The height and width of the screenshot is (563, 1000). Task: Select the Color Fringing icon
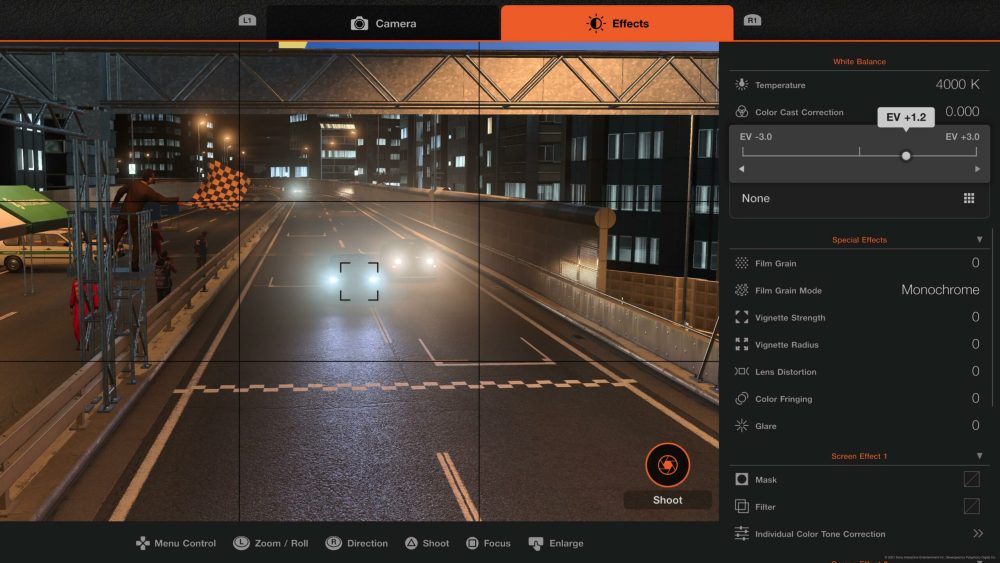point(741,398)
